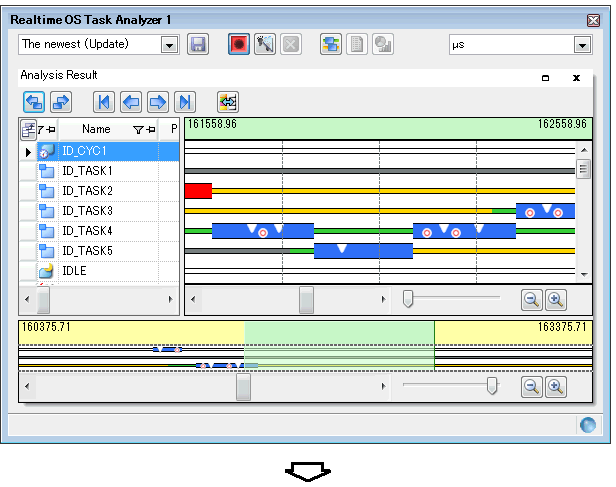
Task: Open the µs time unit dropdown
Action: click(x=582, y=45)
